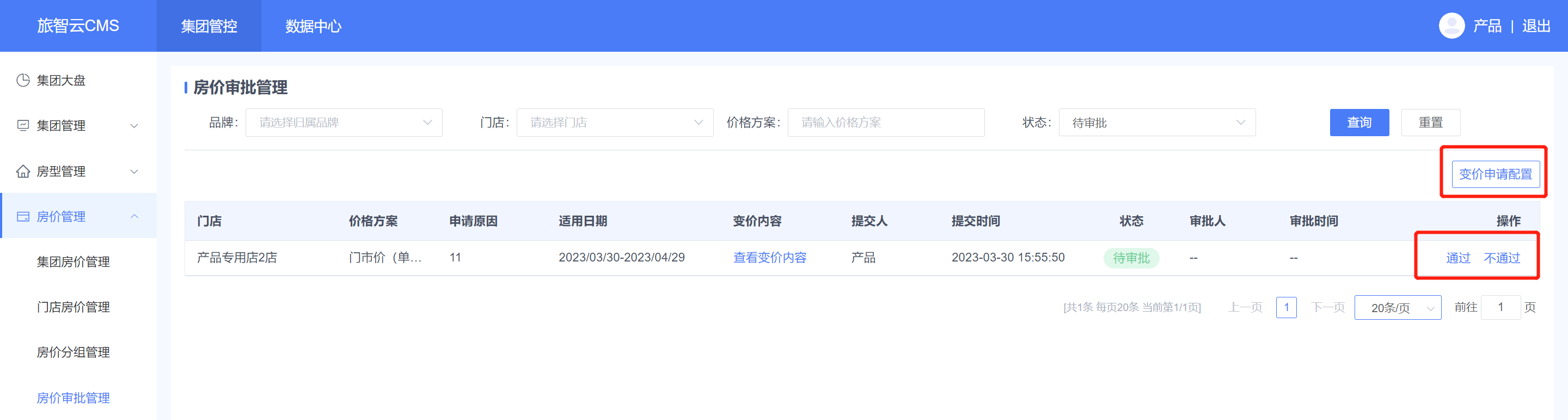The width and height of the screenshot is (1568, 420).
Task: Click the 变价申请配置 button
Action: click(1495, 174)
